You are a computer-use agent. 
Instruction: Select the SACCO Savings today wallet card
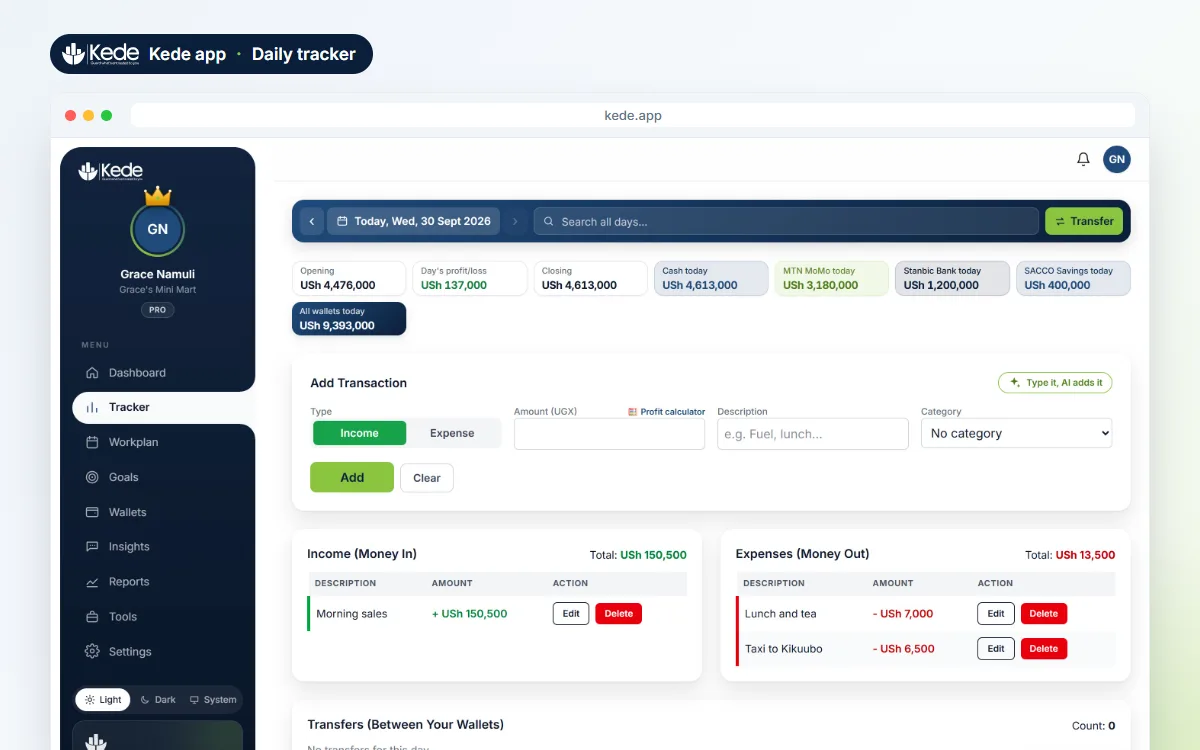(1073, 279)
